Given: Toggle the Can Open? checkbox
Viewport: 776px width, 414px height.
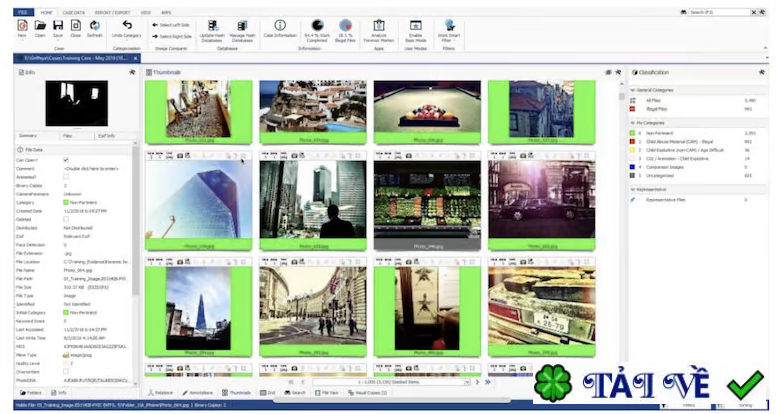Looking at the screenshot, I should [x=66, y=160].
